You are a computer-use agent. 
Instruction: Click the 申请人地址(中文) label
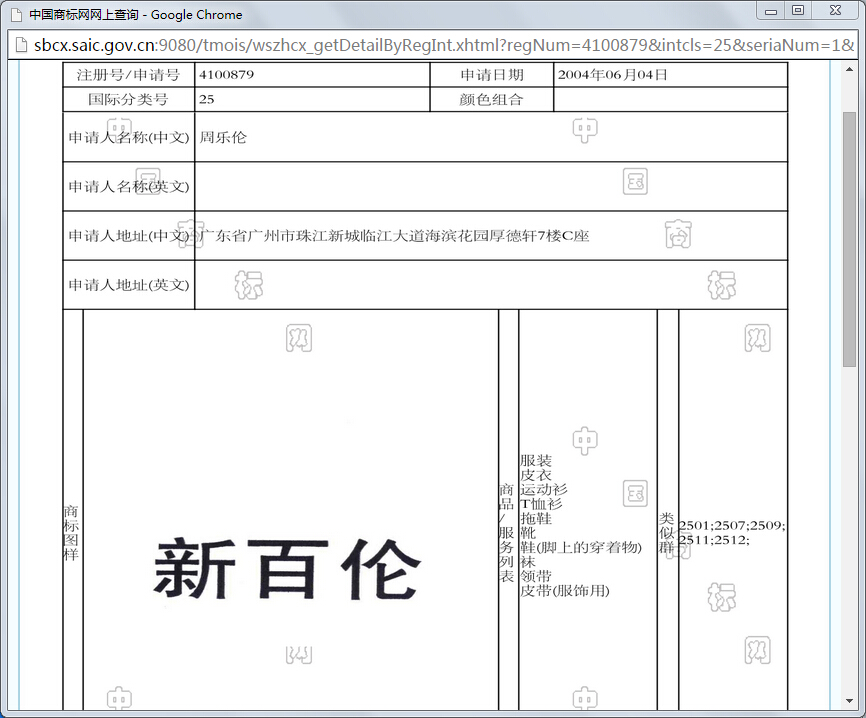click(129, 236)
